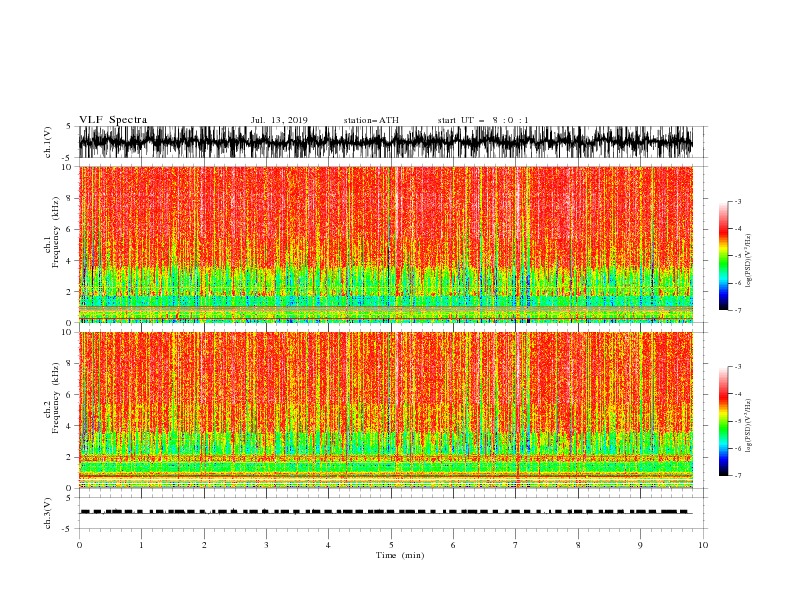Click the "8" kHz tick of ch.1 spectrogram
Screen dimensions: 792x612
tap(69, 198)
